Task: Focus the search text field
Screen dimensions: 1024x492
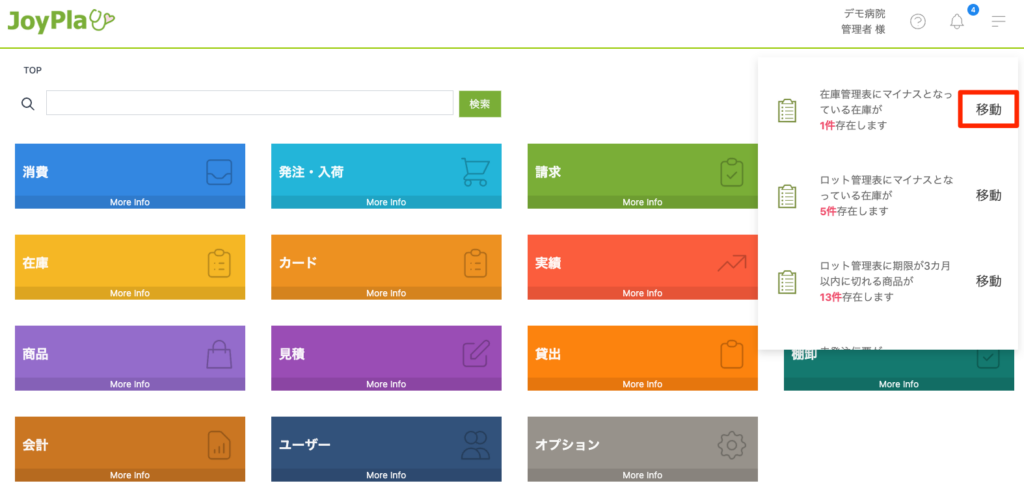Action: pos(249,103)
